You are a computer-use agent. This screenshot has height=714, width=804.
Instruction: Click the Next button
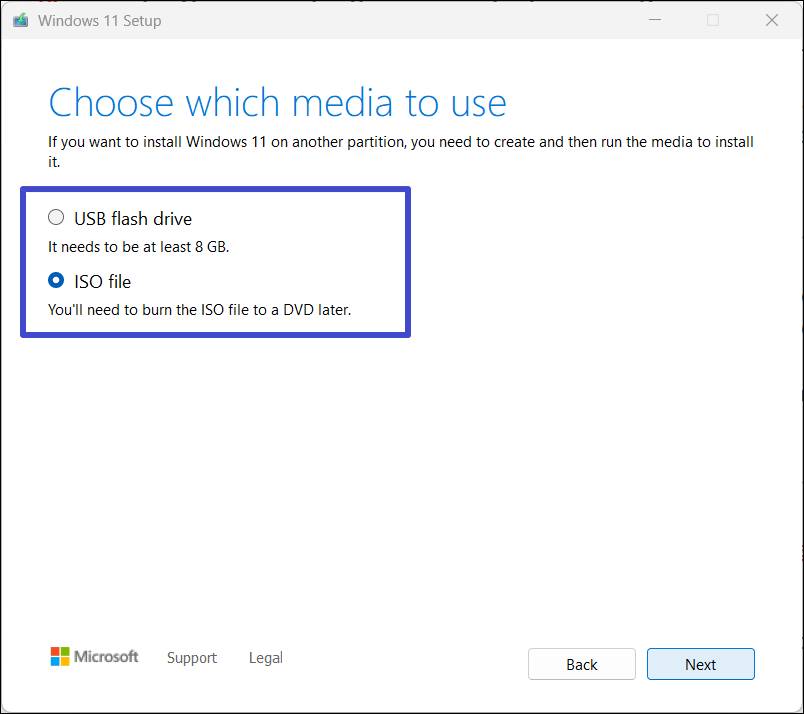click(700, 664)
